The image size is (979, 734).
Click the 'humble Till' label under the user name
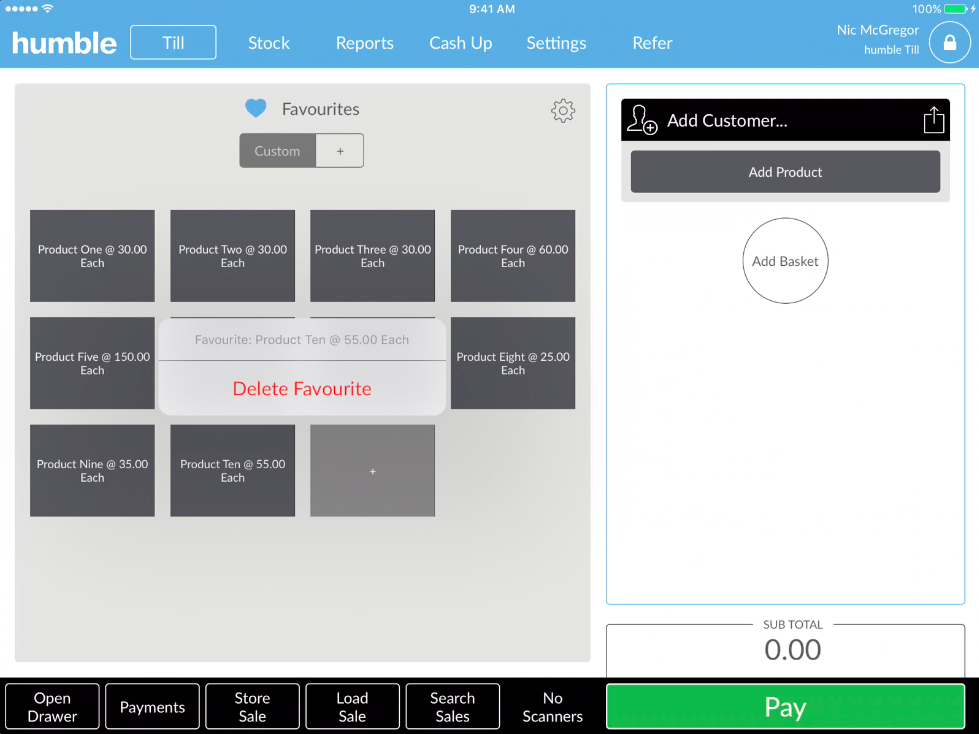click(x=892, y=50)
